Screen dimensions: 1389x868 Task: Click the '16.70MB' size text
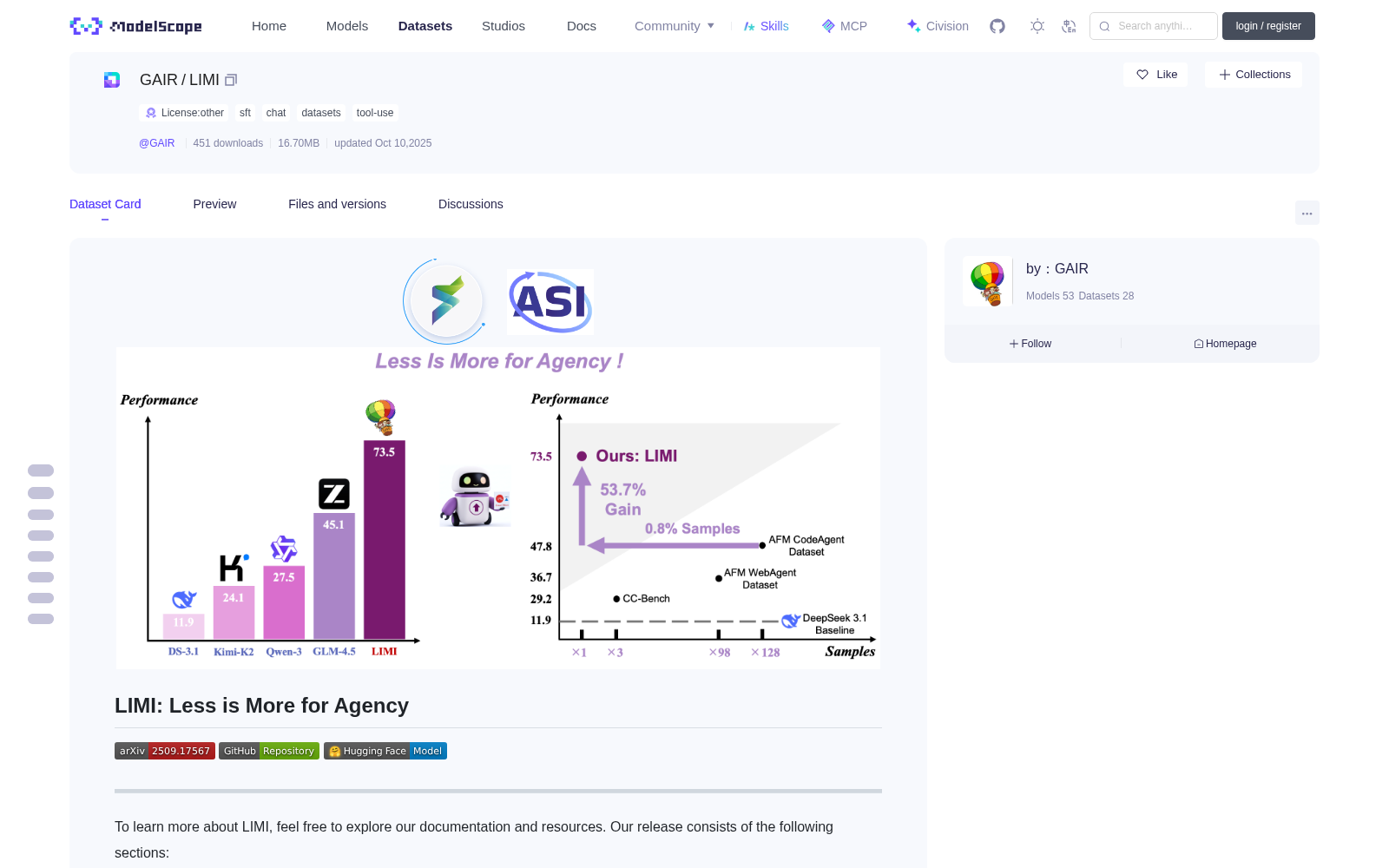coord(299,143)
